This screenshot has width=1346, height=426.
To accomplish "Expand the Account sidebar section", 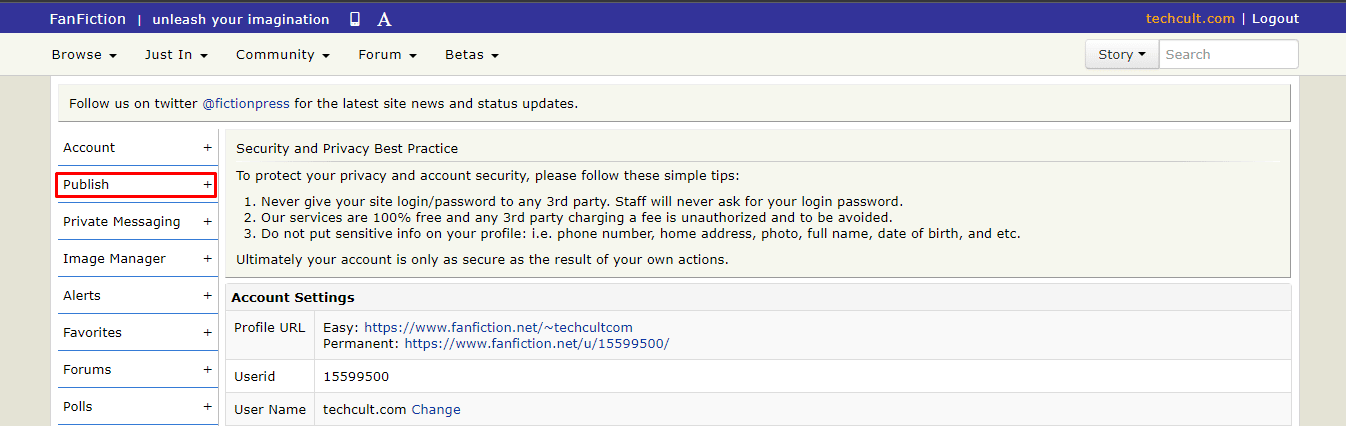I will [137, 148].
